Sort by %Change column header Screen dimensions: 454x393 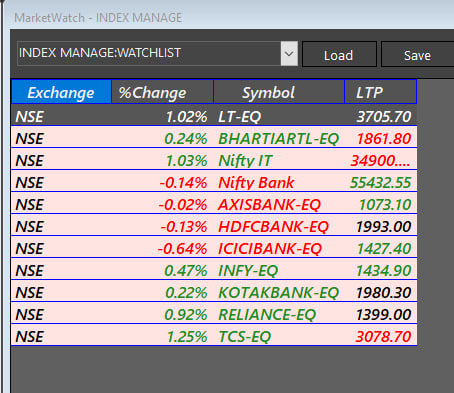tap(162, 92)
